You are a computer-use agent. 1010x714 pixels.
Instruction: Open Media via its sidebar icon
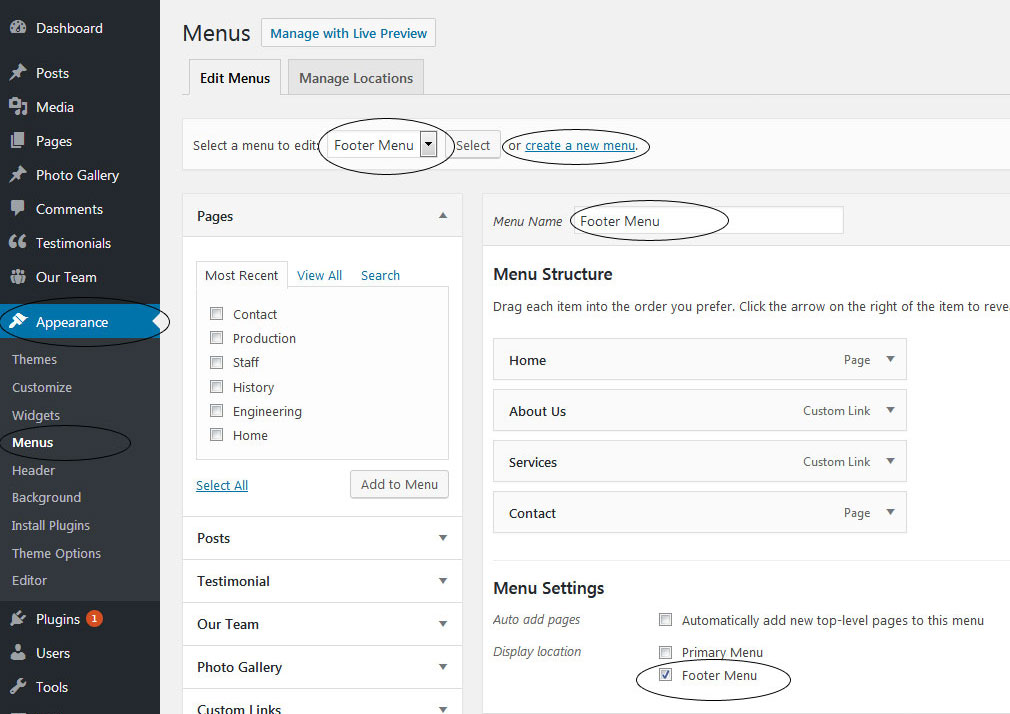click(x=18, y=107)
